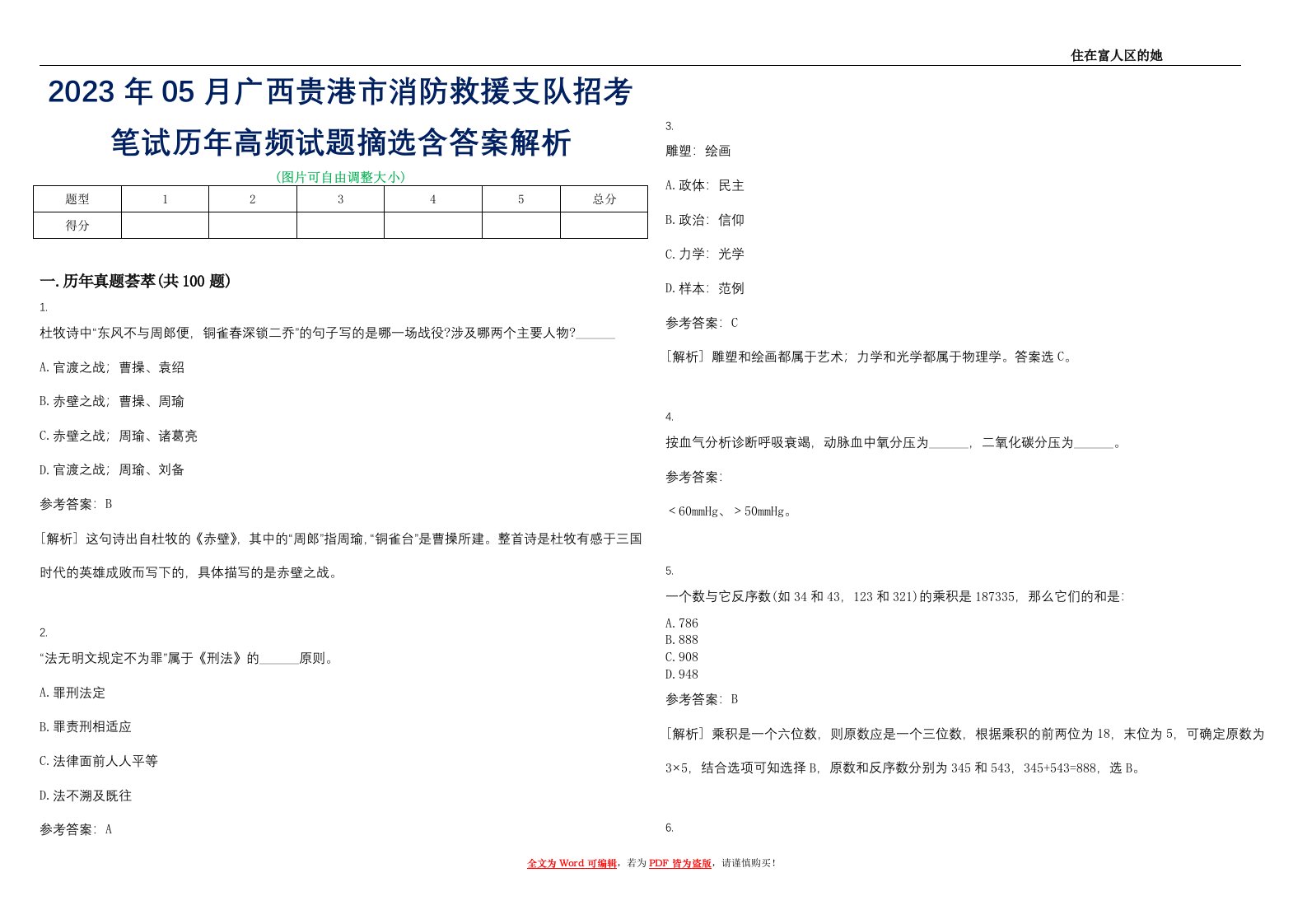This screenshot has width=1307, height=924.
Task: Select option 'A.政体: 民主'
Action: (705, 185)
